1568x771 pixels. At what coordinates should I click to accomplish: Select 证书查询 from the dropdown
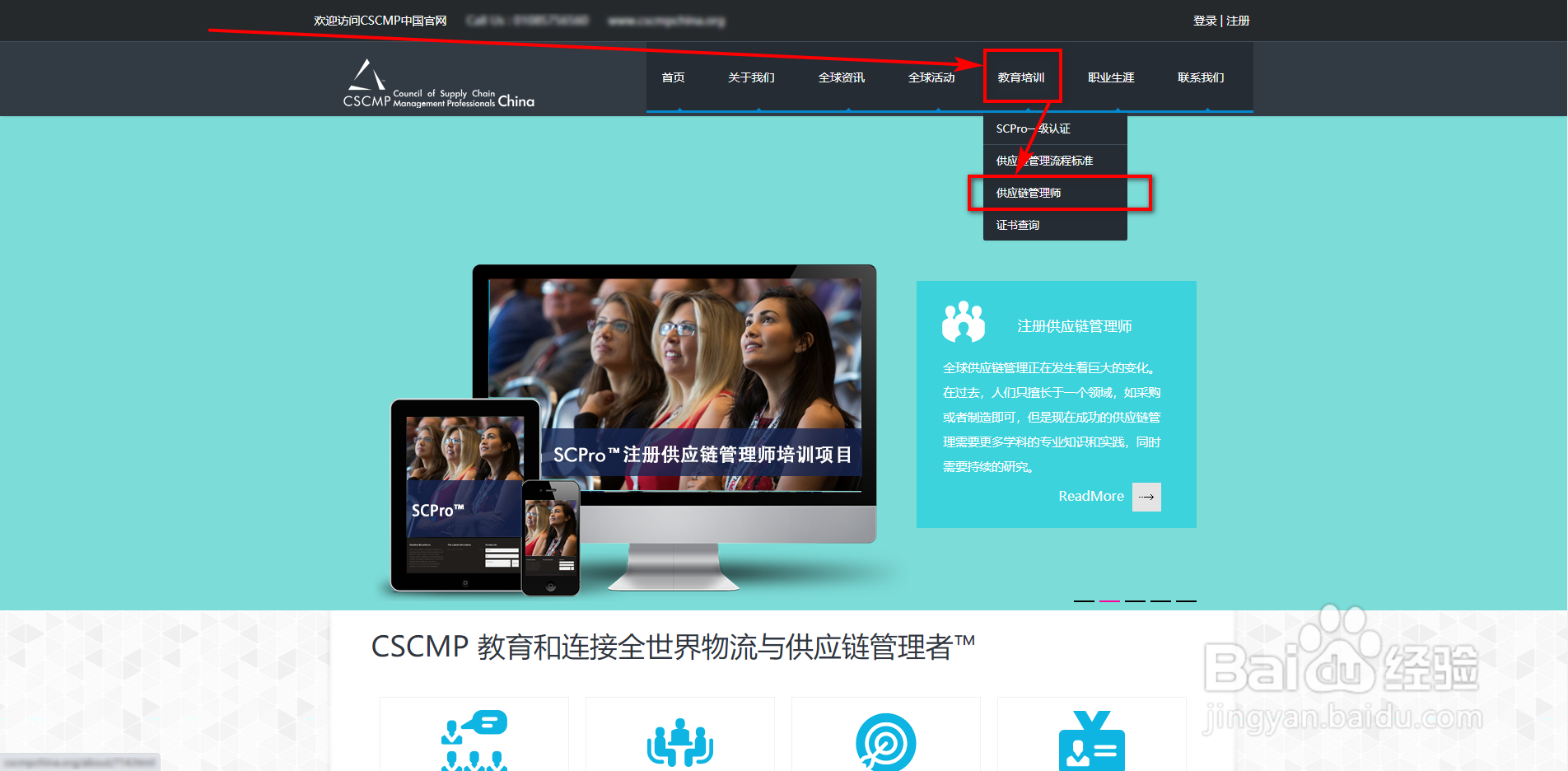pyautogui.click(x=1055, y=225)
